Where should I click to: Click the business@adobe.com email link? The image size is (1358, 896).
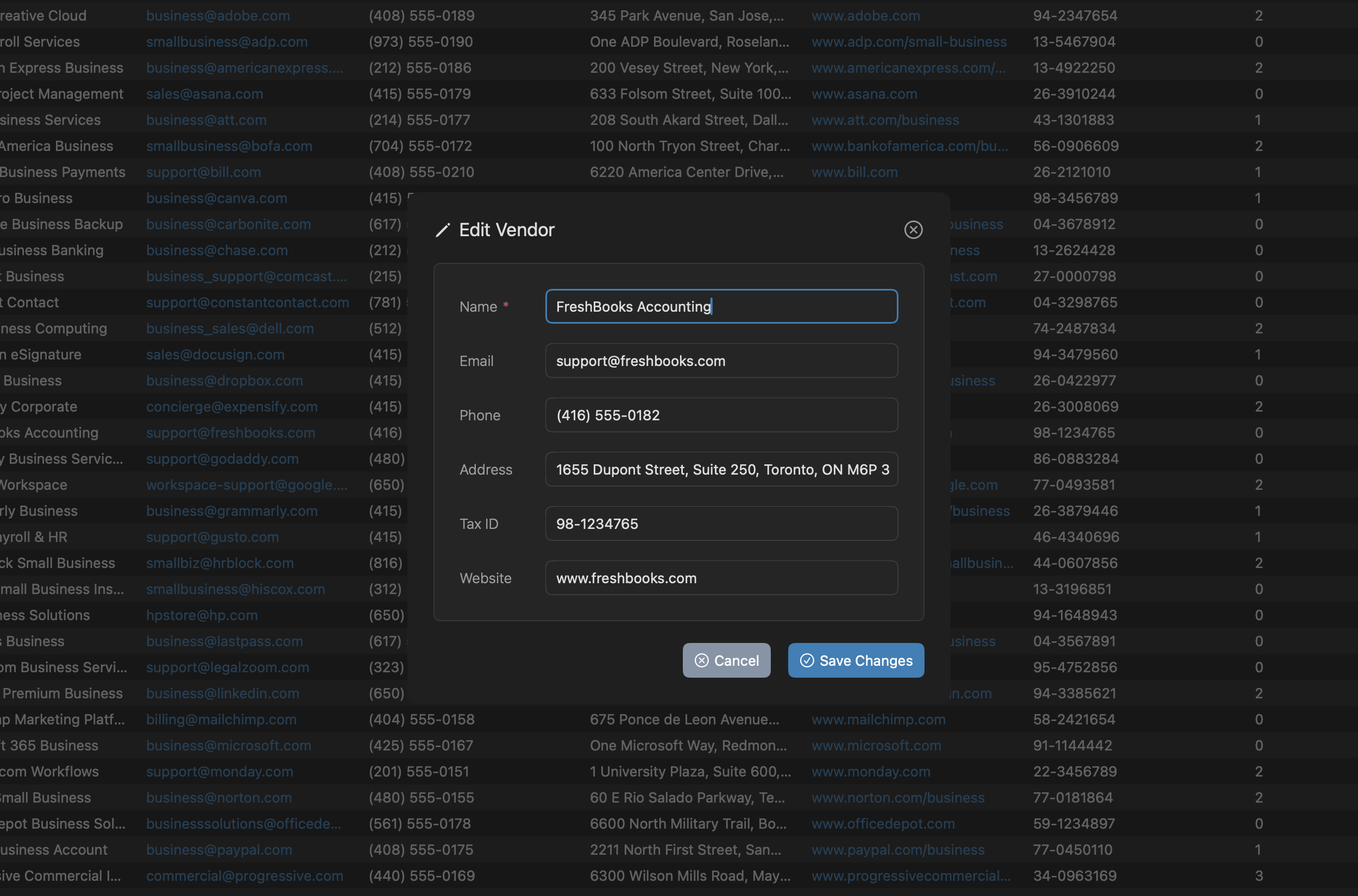pos(218,15)
